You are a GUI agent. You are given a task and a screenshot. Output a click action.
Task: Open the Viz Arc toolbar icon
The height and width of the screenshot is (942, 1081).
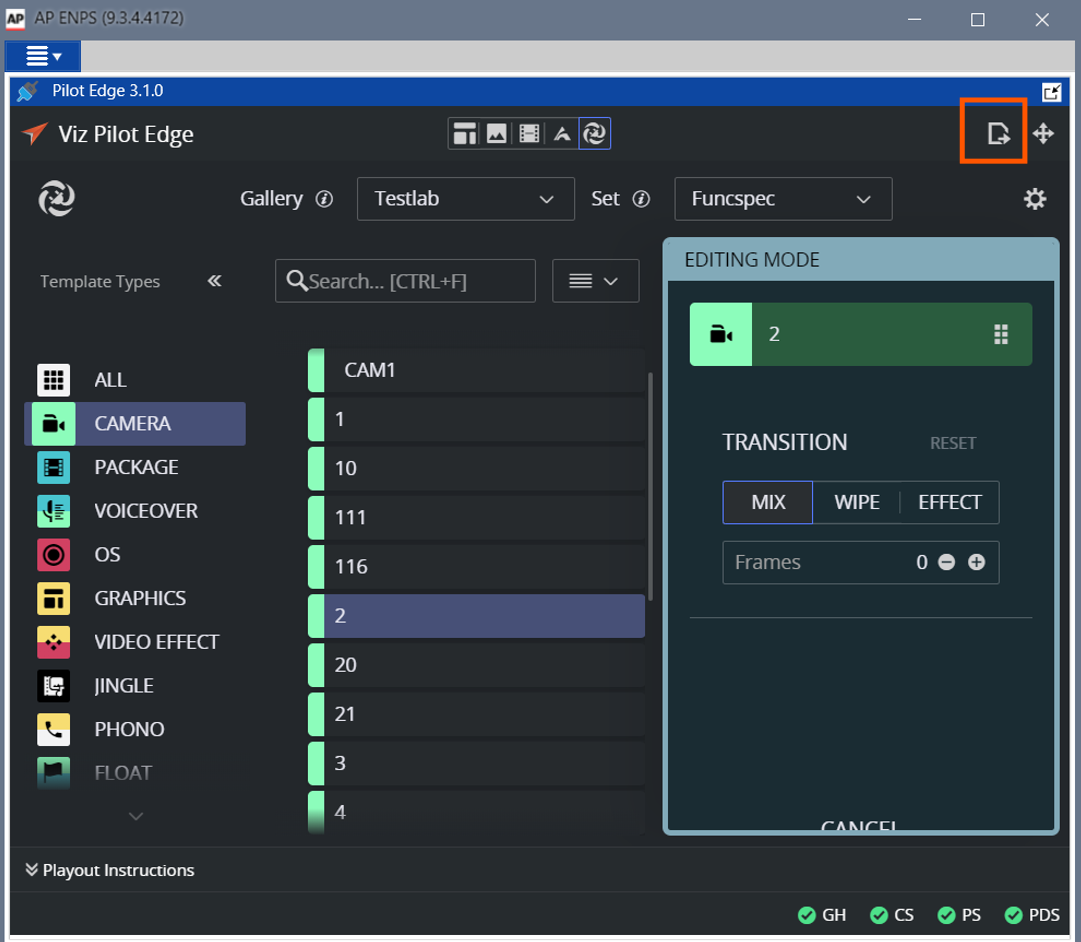tap(562, 134)
